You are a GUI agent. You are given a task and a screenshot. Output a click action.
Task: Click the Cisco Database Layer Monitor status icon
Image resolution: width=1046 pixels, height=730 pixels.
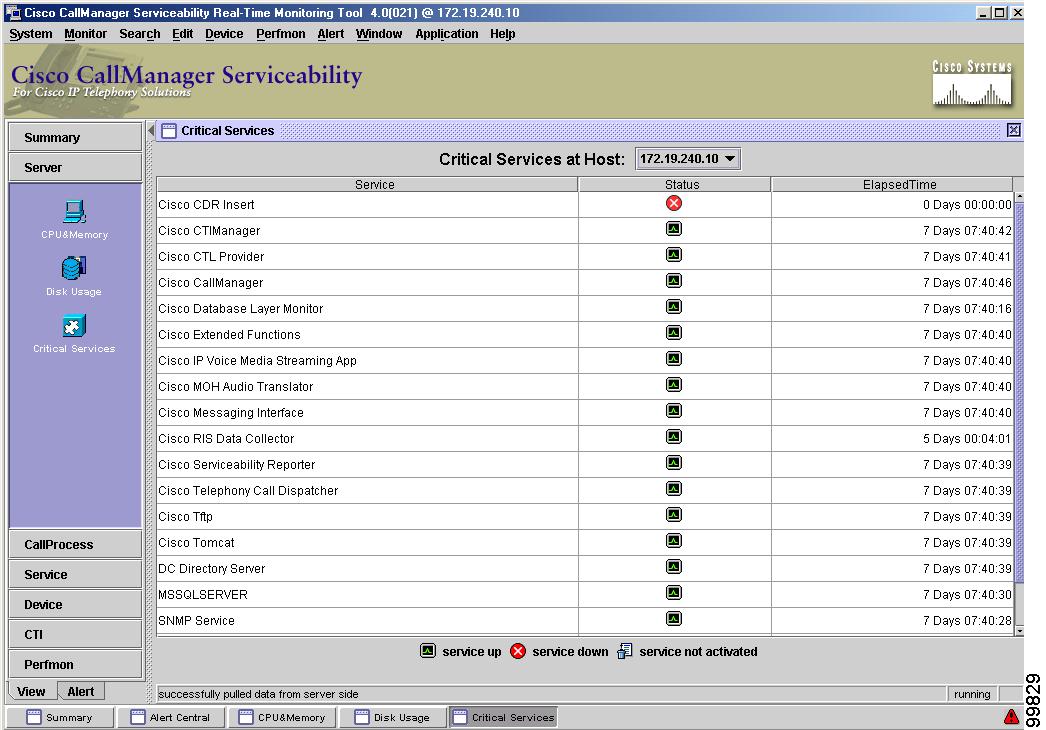coord(674,307)
